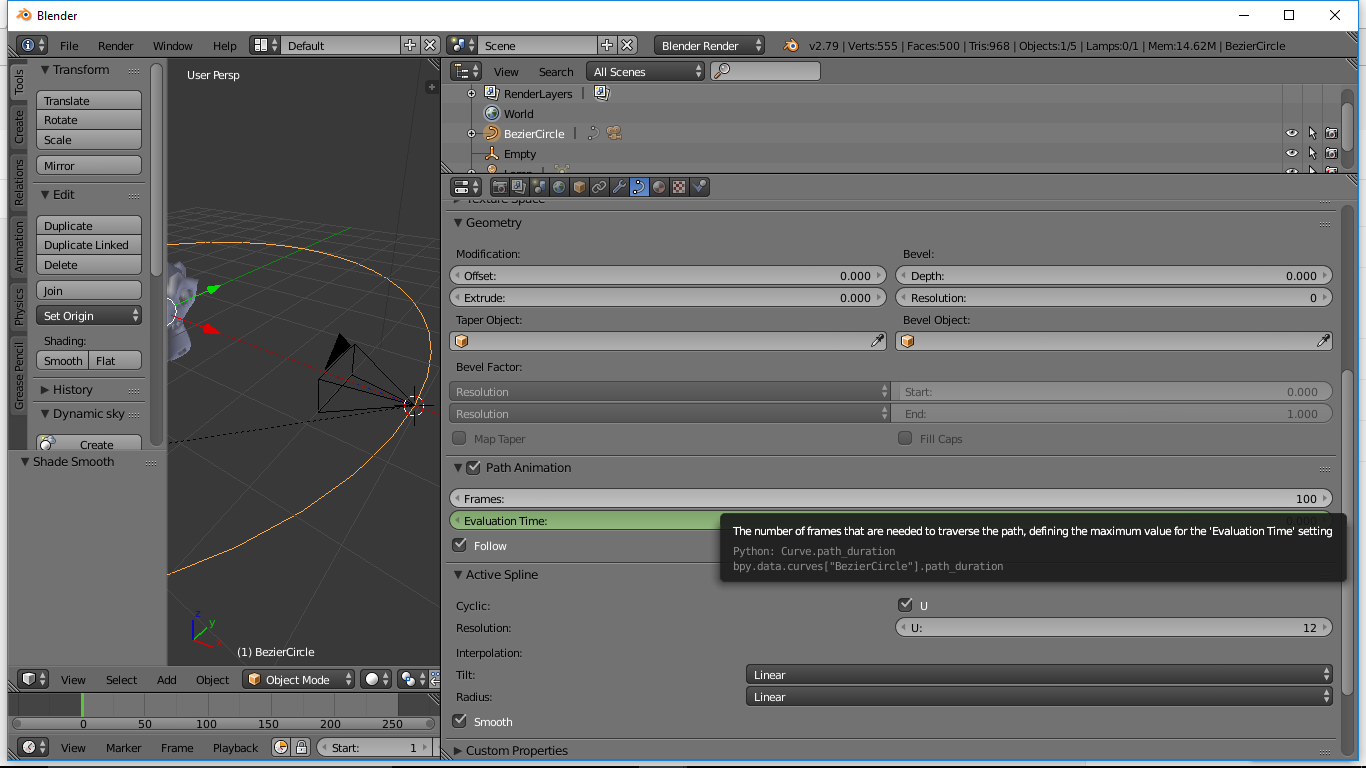Viewport: 1366px width, 768px height.
Task: Open the Material properties tab
Action: 659,186
